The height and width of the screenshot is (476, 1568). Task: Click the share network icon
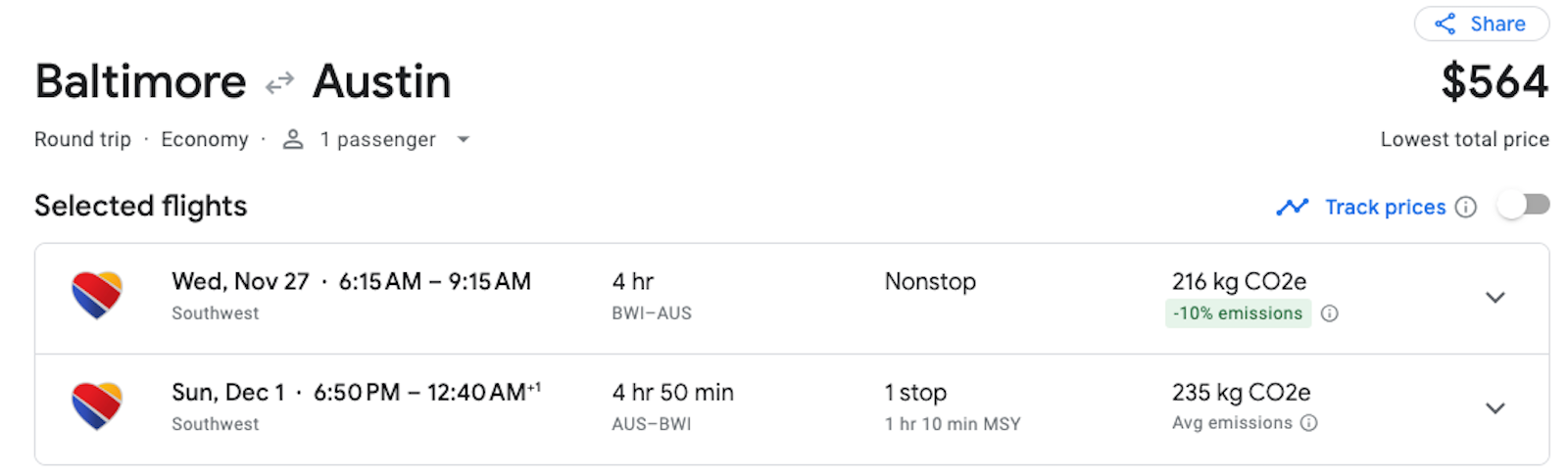[1445, 24]
